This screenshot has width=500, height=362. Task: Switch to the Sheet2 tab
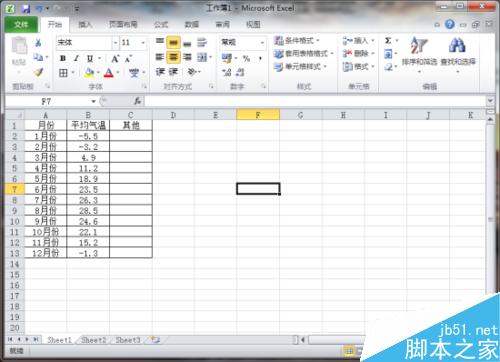pyautogui.click(x=94, y=340)
